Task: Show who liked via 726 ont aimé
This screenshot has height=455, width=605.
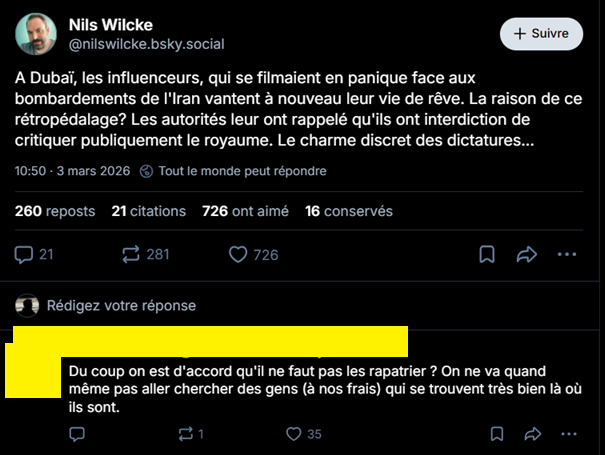Action: point(243,211)
